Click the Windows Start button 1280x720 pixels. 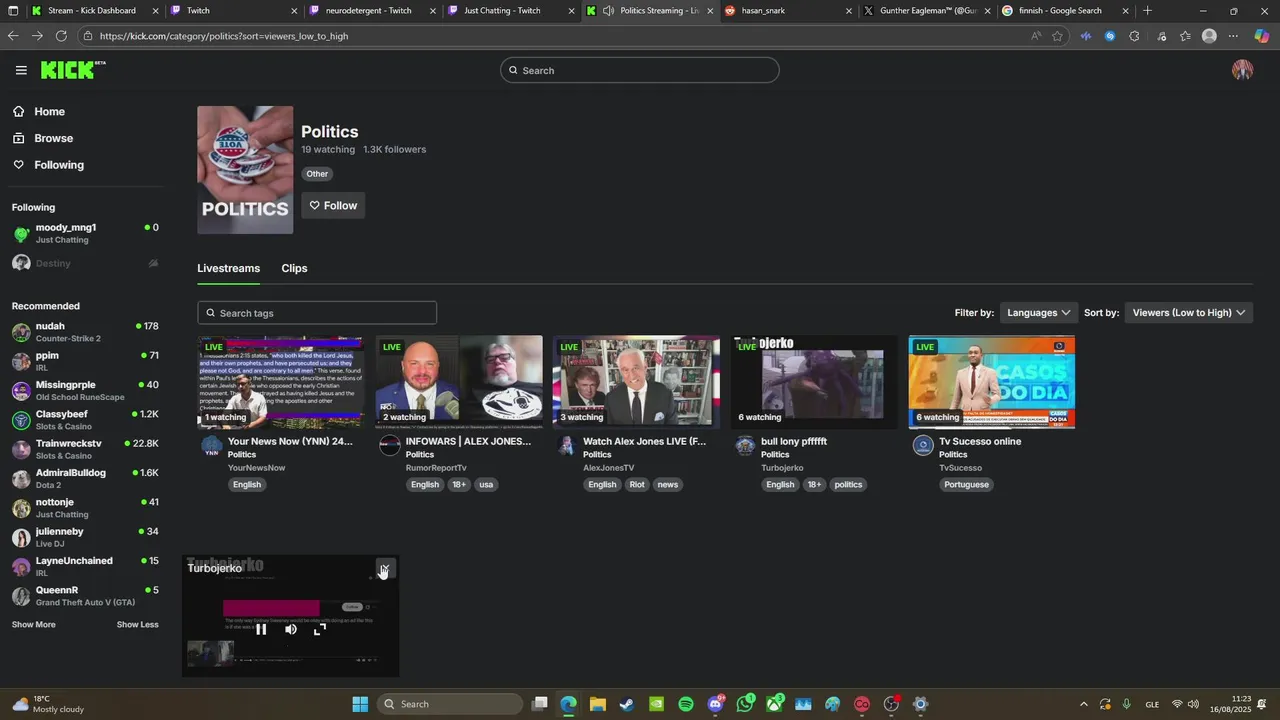[x=360, y=704]
